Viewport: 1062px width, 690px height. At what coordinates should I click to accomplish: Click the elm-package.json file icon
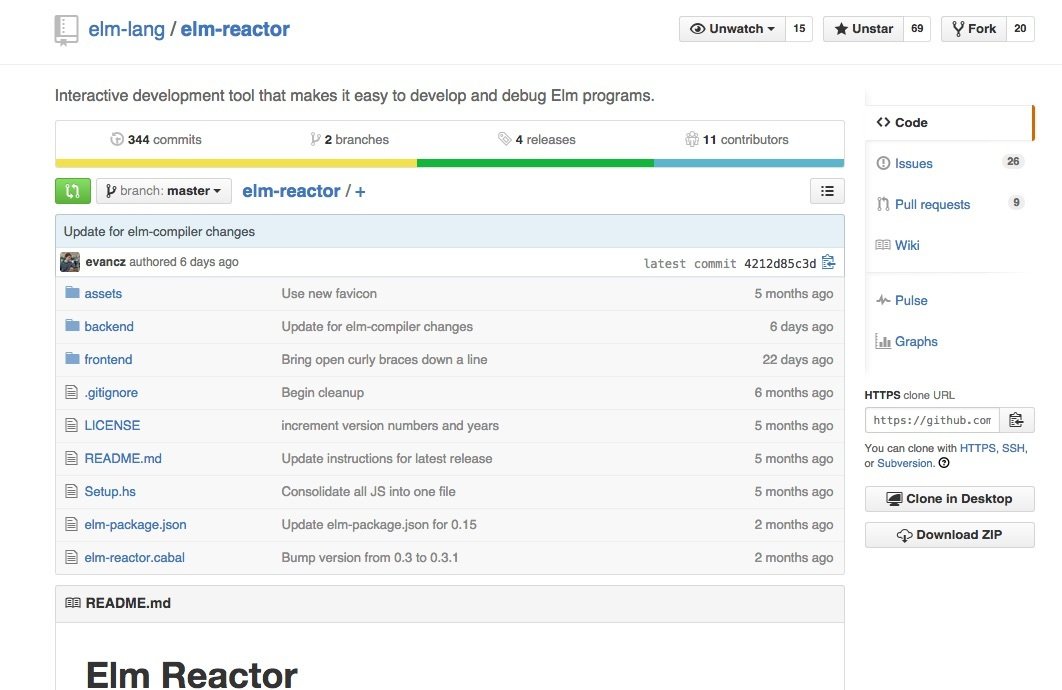(71, 524)
